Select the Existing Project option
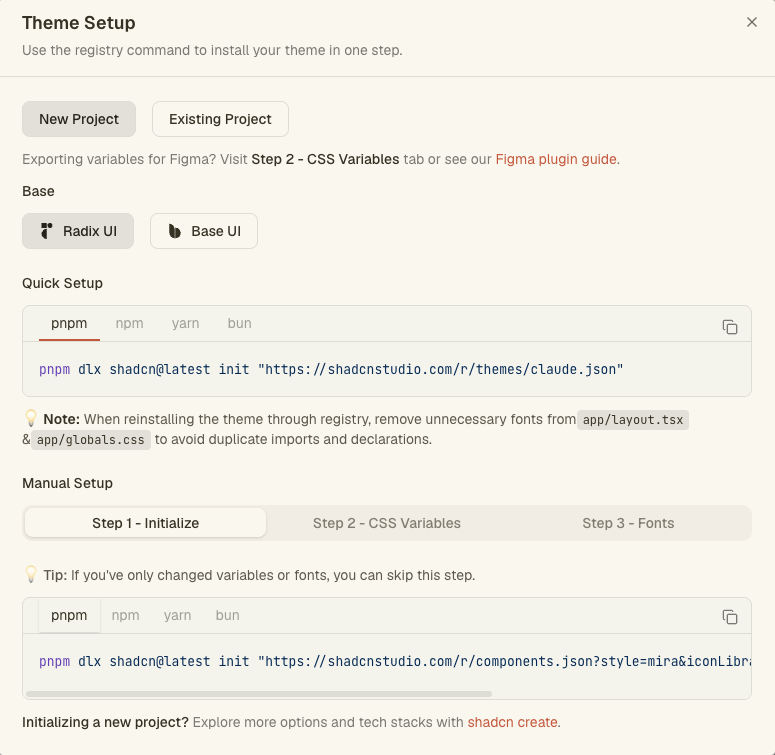 click(x=220, y=119)
